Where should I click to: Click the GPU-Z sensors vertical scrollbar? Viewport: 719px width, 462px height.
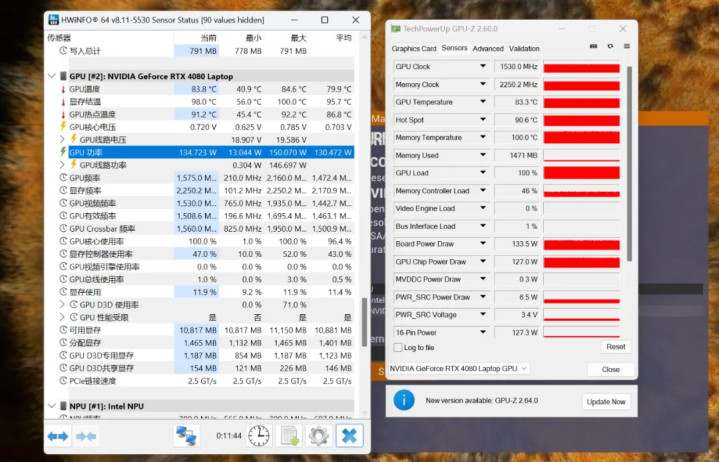click(x=629, y=164)
